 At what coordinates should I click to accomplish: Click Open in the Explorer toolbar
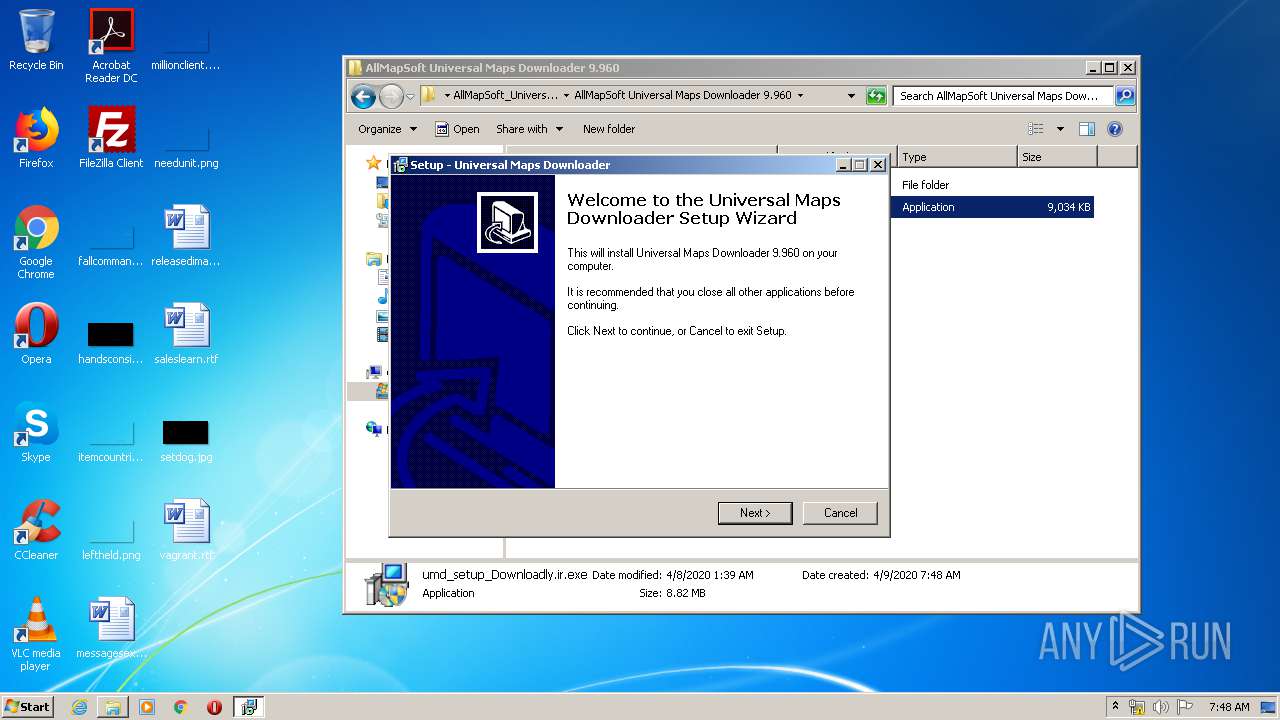point(458,129)
